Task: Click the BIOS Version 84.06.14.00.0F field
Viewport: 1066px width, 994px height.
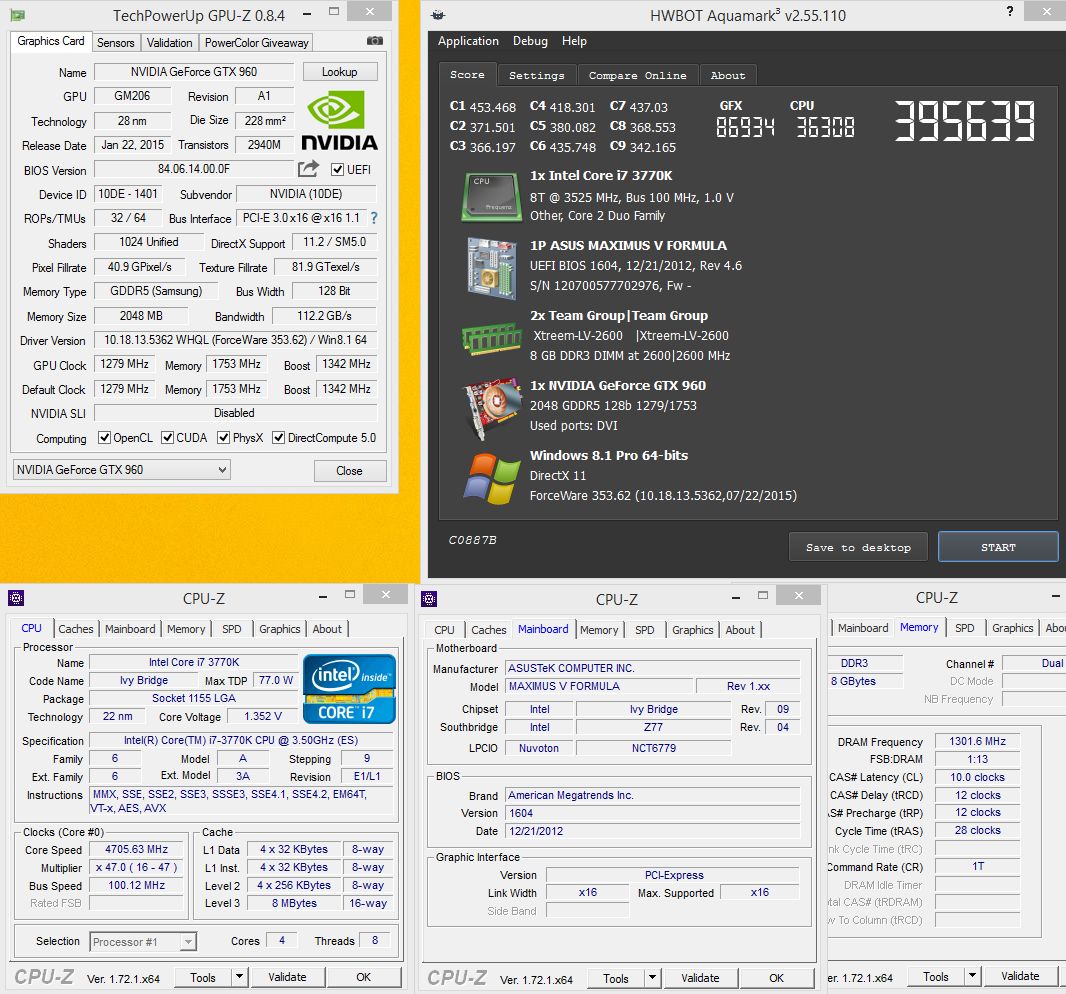Action: coord(194,169)
